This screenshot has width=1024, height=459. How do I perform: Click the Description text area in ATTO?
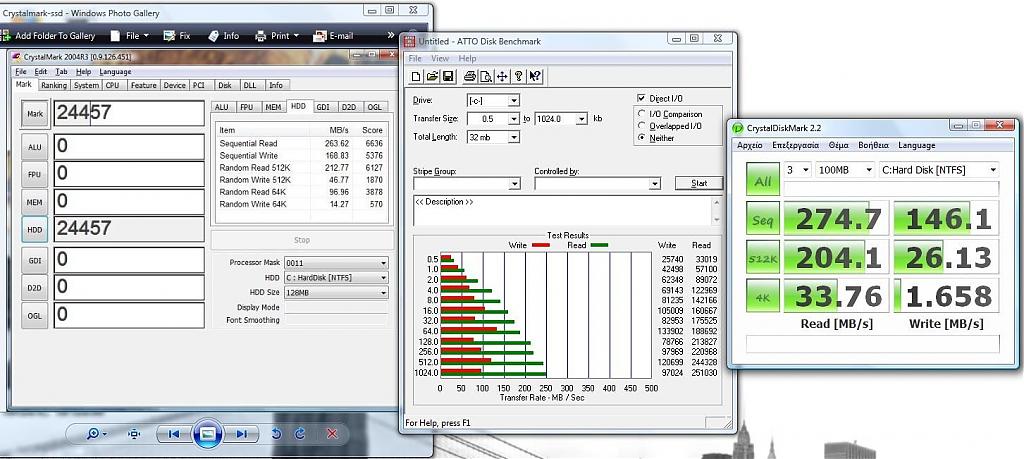tap(563, 211)
